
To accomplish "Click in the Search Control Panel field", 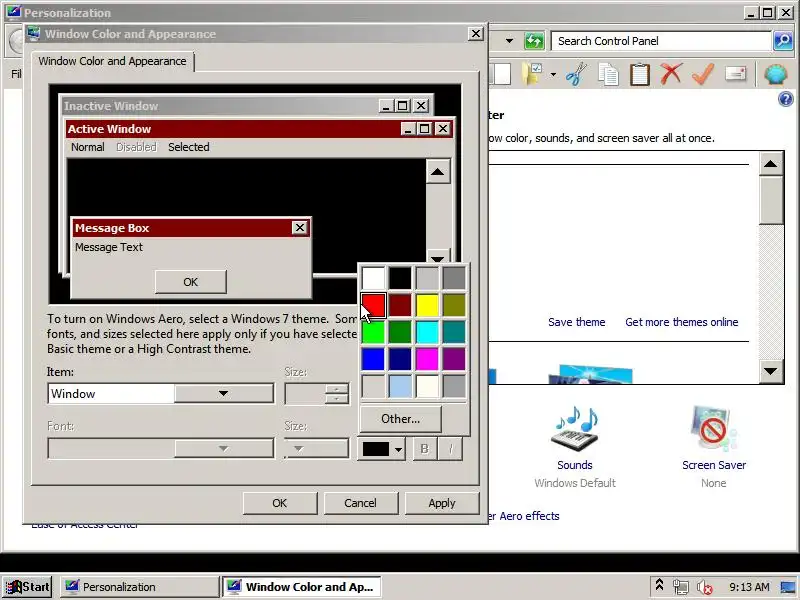I will (x=661, y=41).
